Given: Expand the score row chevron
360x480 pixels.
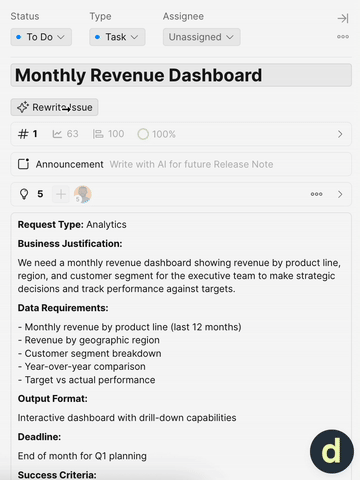Looking at the screenshot, I should point(340,134).
